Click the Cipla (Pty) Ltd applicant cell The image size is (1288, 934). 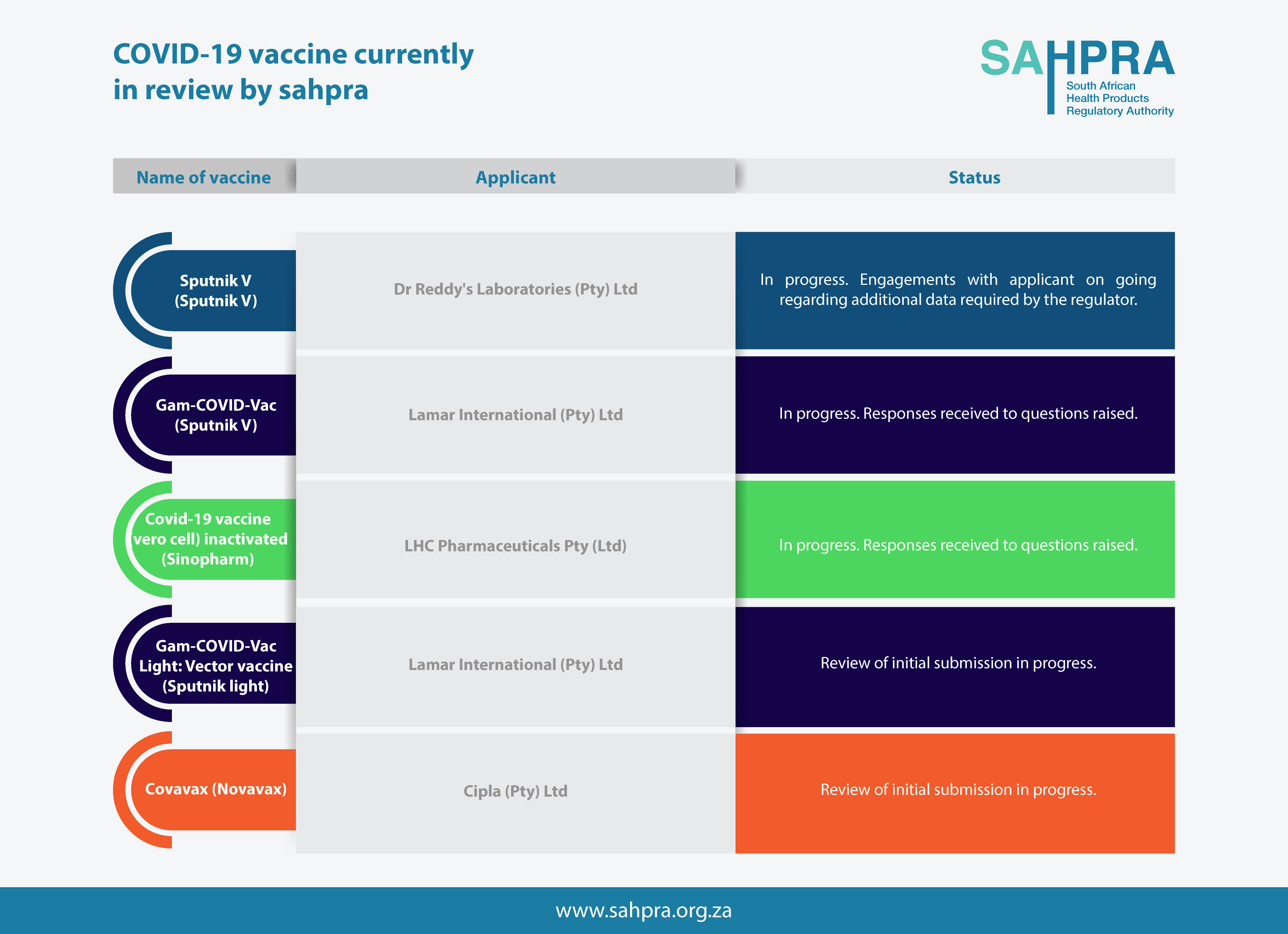point(515,791)
